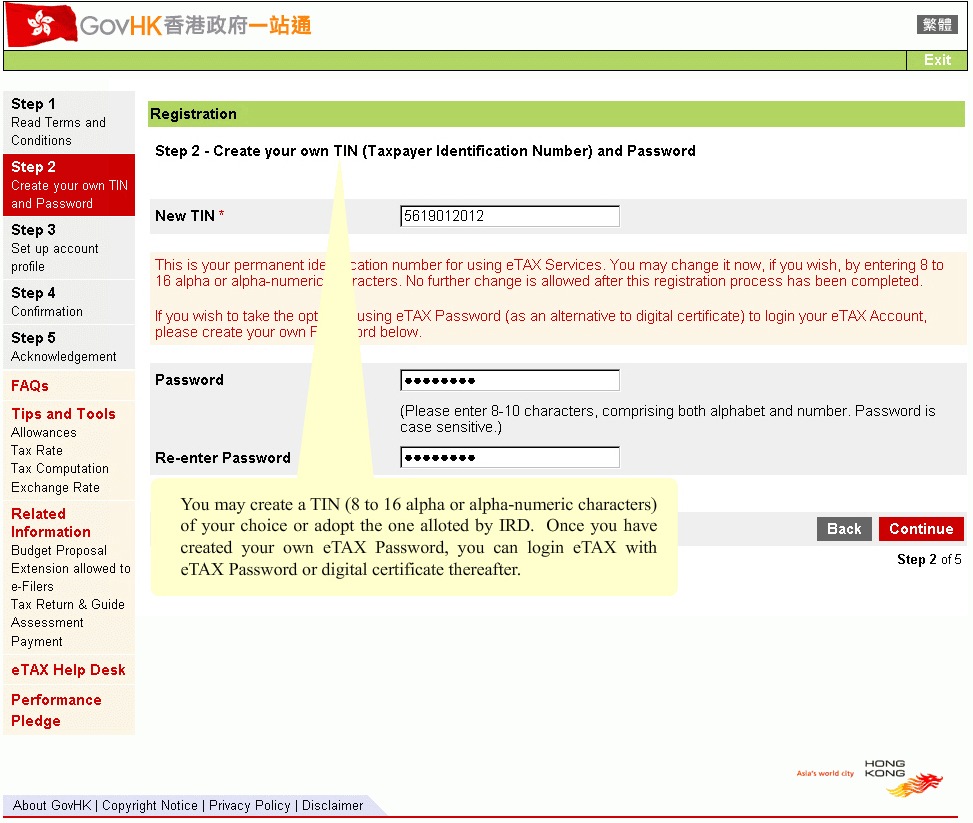The width and height of the screenshot is (973, 823).
Task: Select Step 2 Create your own TIN
Action: click(69, 185)
